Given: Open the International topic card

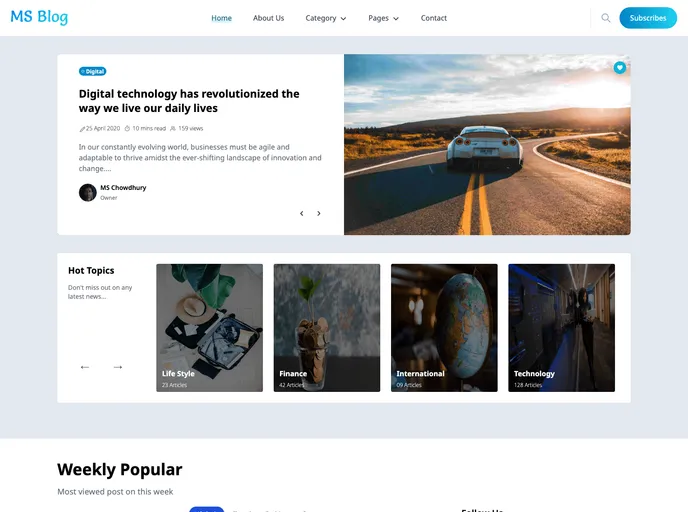Looking at the screenshot, I should pyautogui.click(x=444, y=328).
